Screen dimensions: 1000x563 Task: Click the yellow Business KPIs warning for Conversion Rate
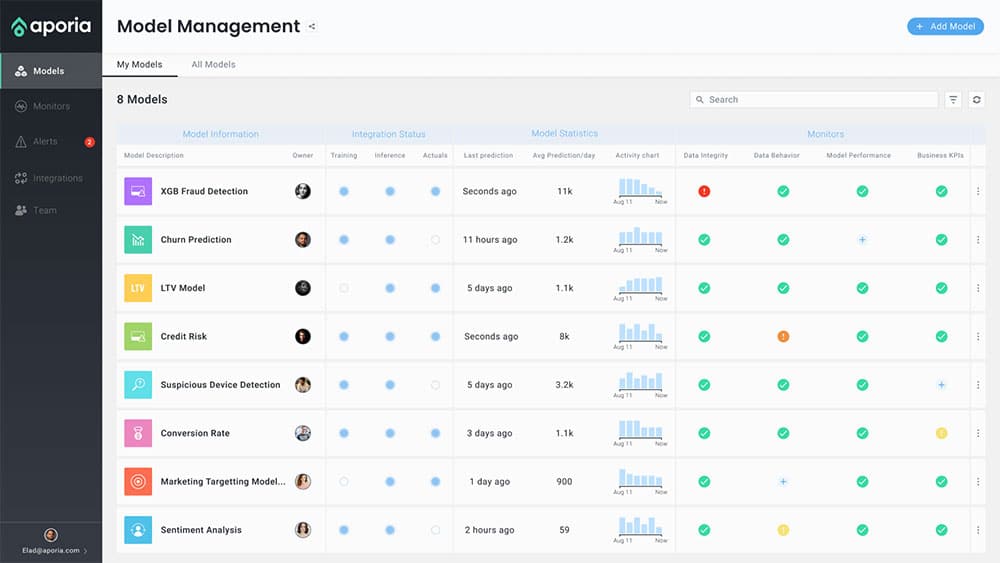pyautogui.click(x=941, y=433)
